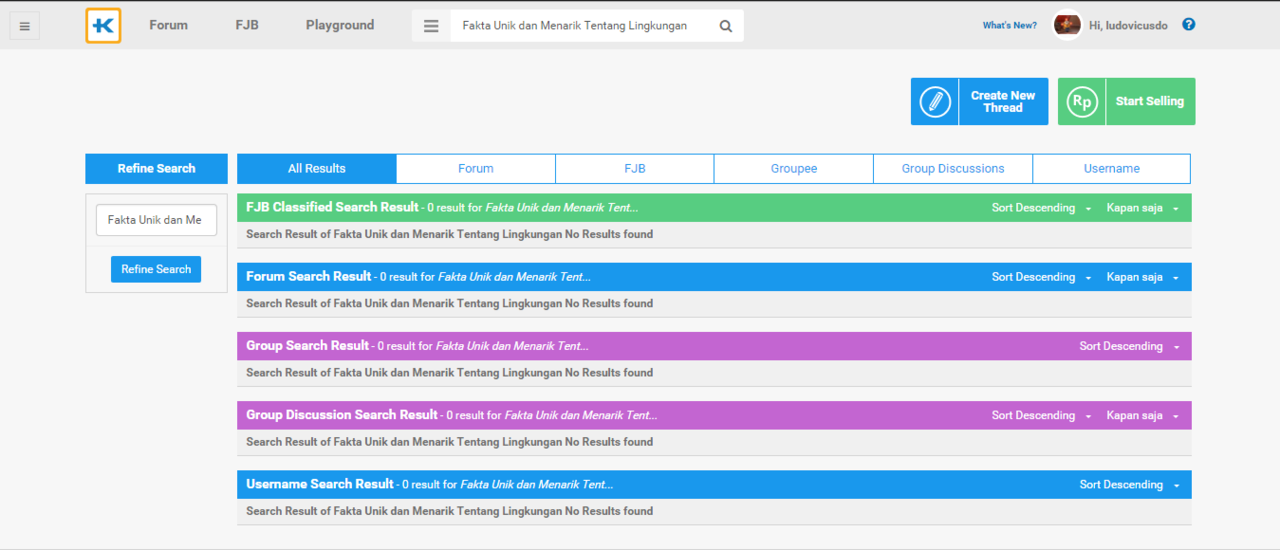Click Start Selling button

1127,102
